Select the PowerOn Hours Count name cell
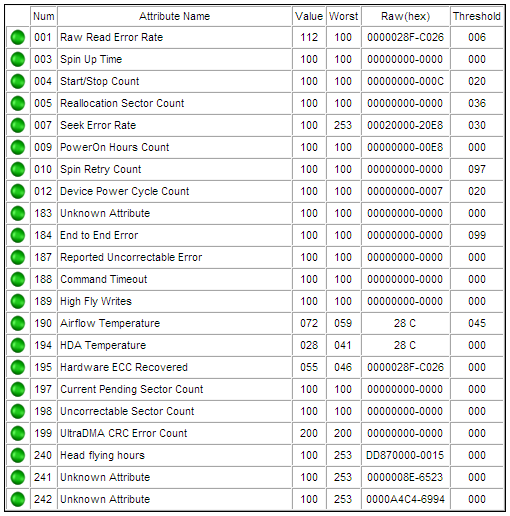Viewport: 510px width, 516px height. [x=174, y=147]
